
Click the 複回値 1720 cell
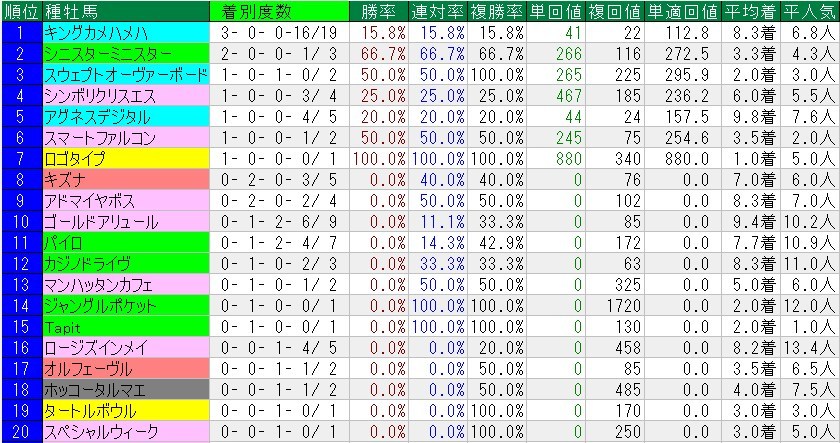click(614, 305)
